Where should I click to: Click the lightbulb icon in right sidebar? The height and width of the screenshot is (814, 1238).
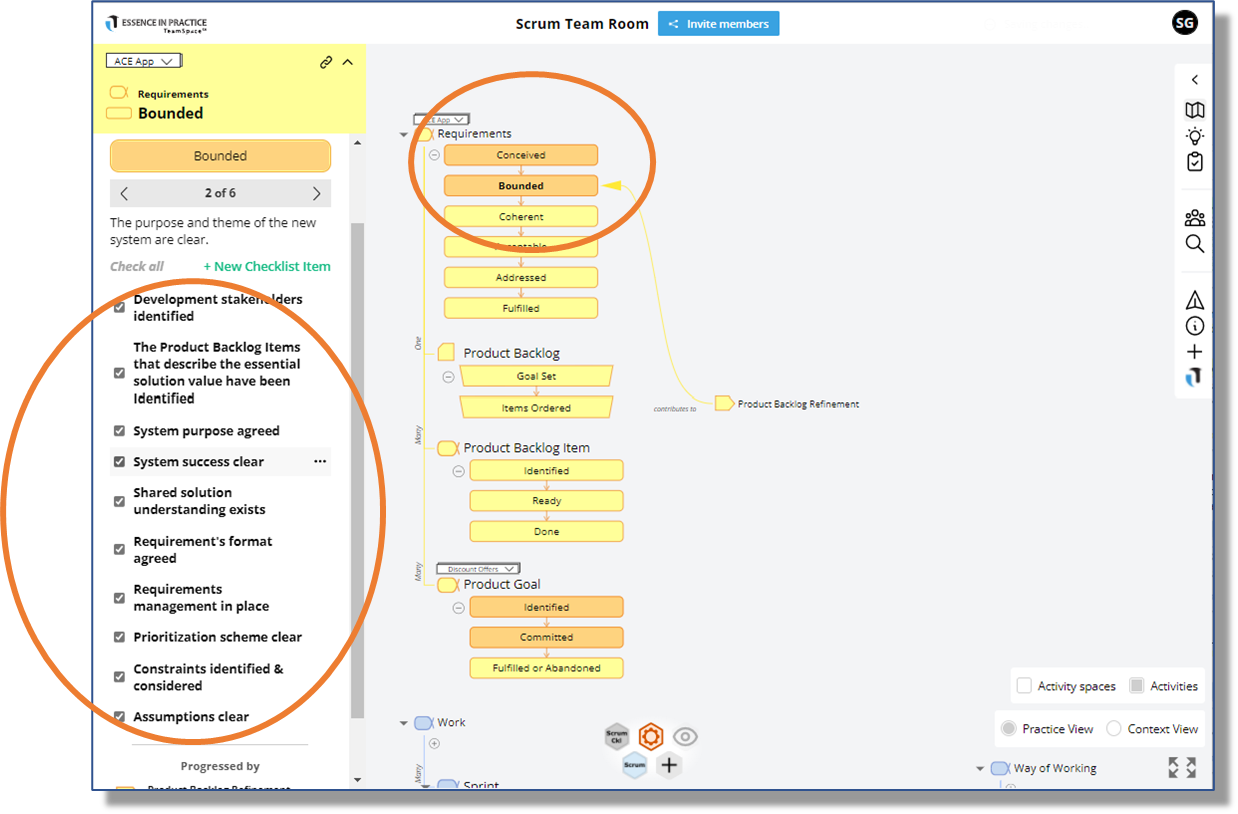(1194, 136)
